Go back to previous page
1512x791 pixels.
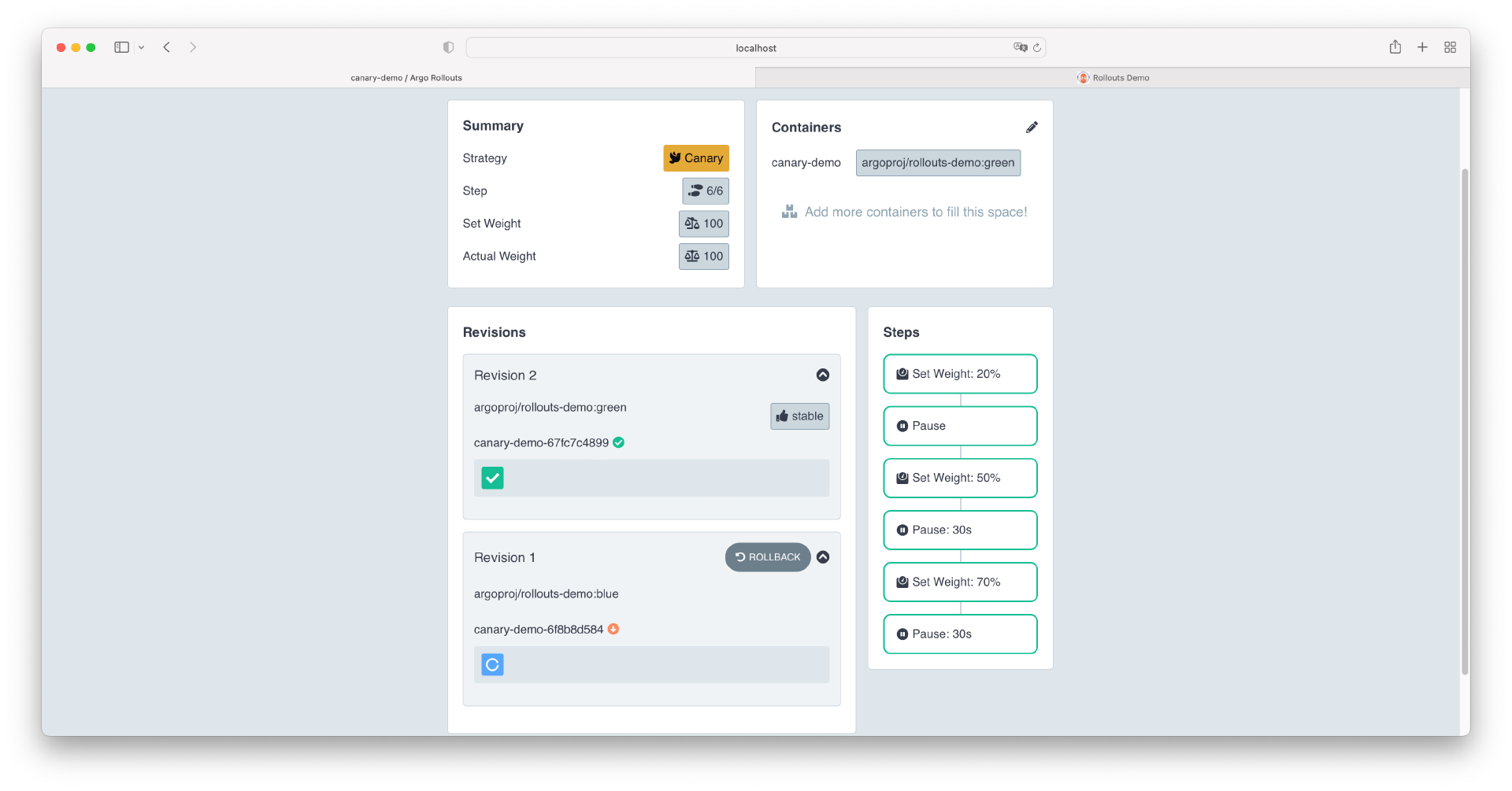click(x=167, y=47)
